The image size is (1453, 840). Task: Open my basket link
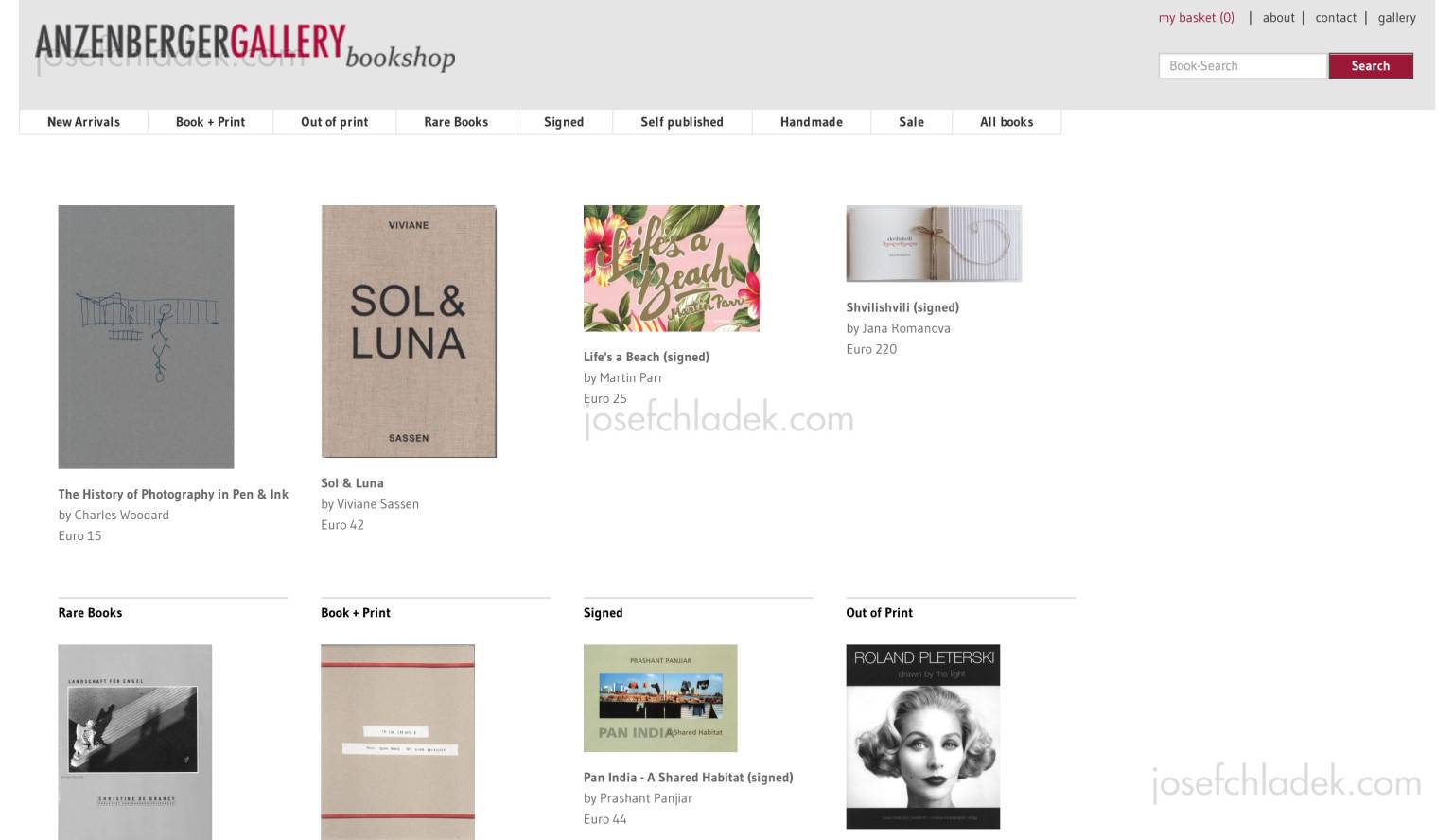pos(1197,17)
